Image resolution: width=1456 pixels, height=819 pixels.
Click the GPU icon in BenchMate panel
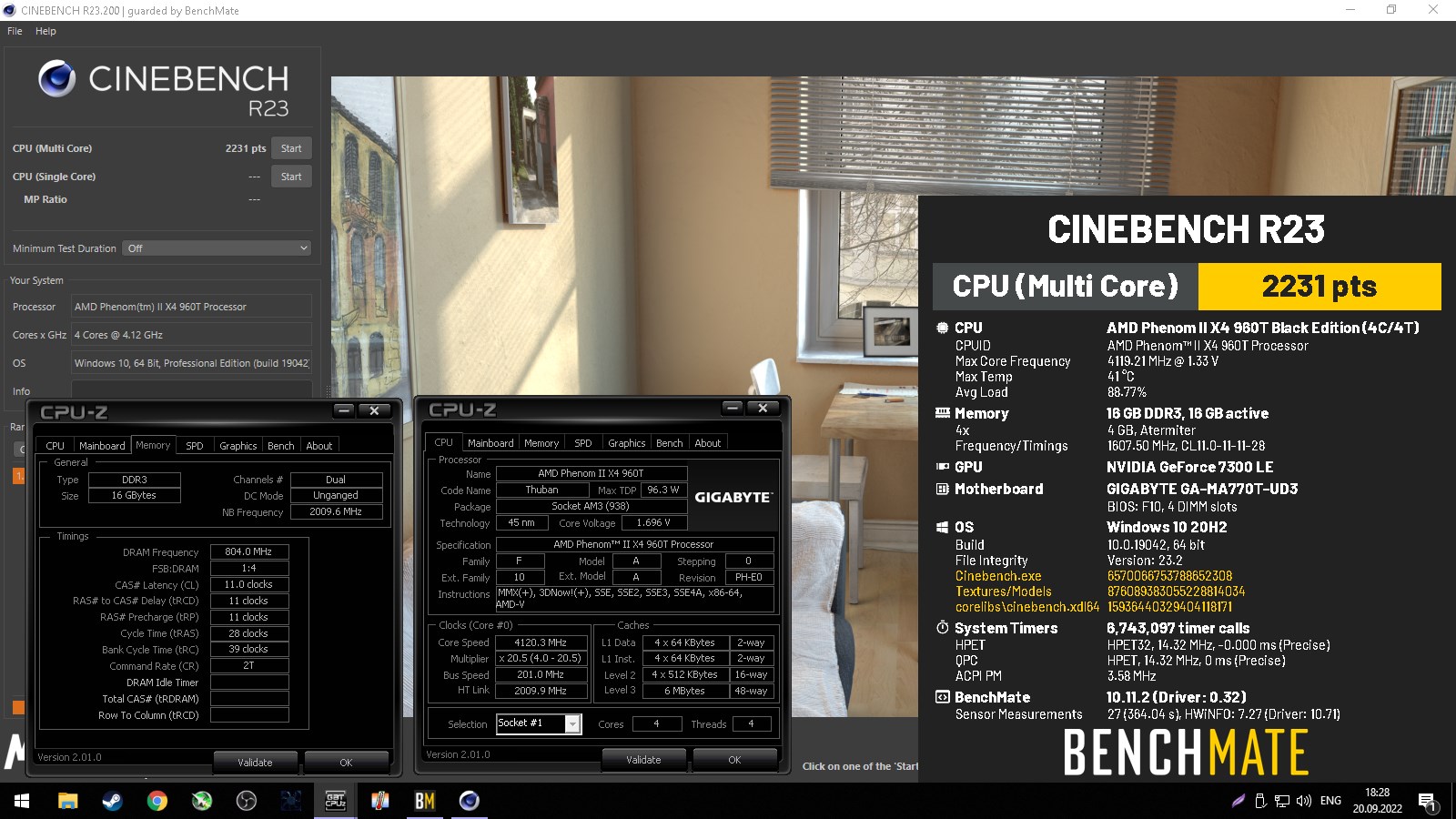click(x=943, y=467)
